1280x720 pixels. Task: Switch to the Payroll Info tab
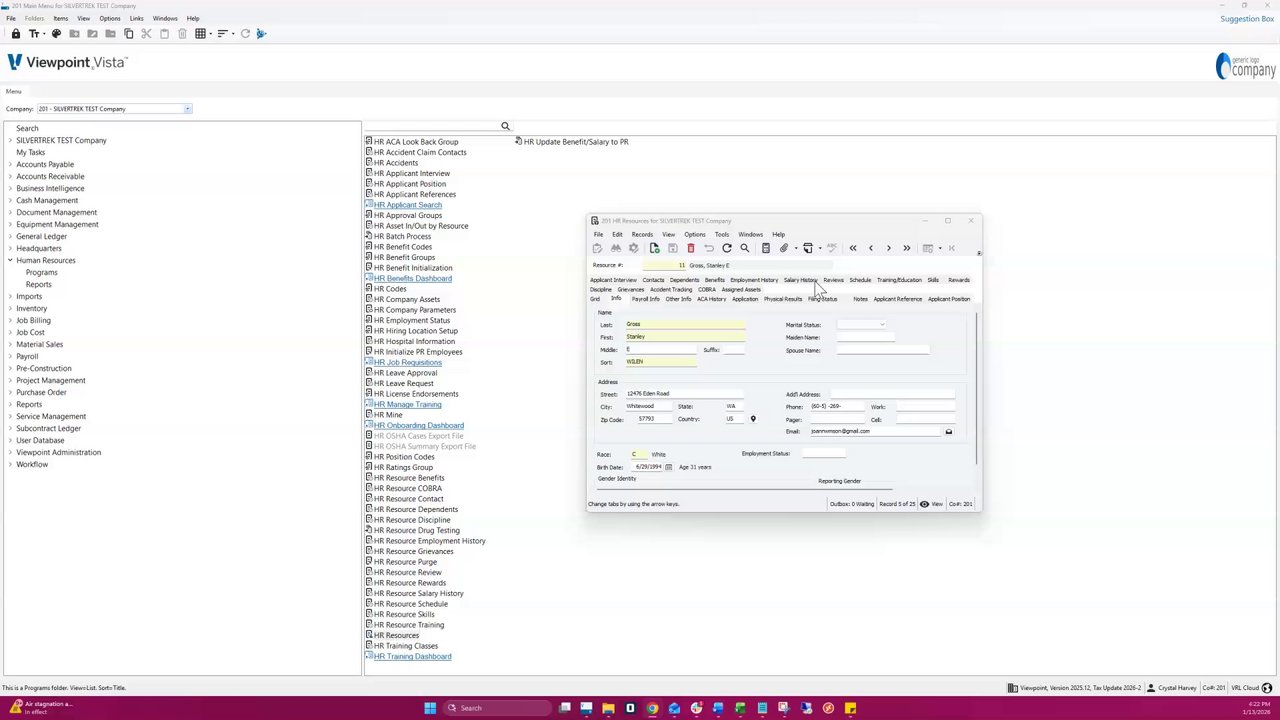(645, 299)
